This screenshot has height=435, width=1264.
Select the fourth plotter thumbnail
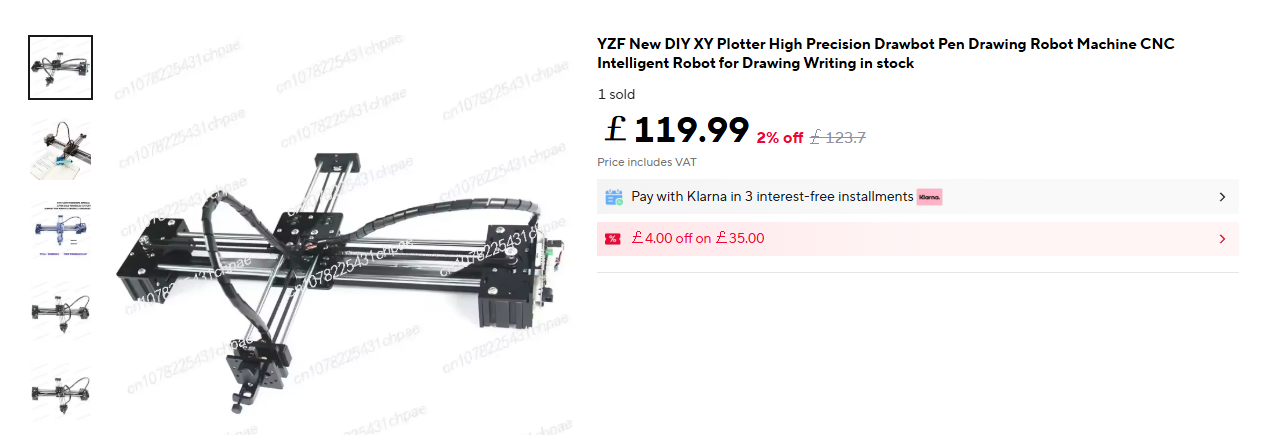click(x=60, y=309)
